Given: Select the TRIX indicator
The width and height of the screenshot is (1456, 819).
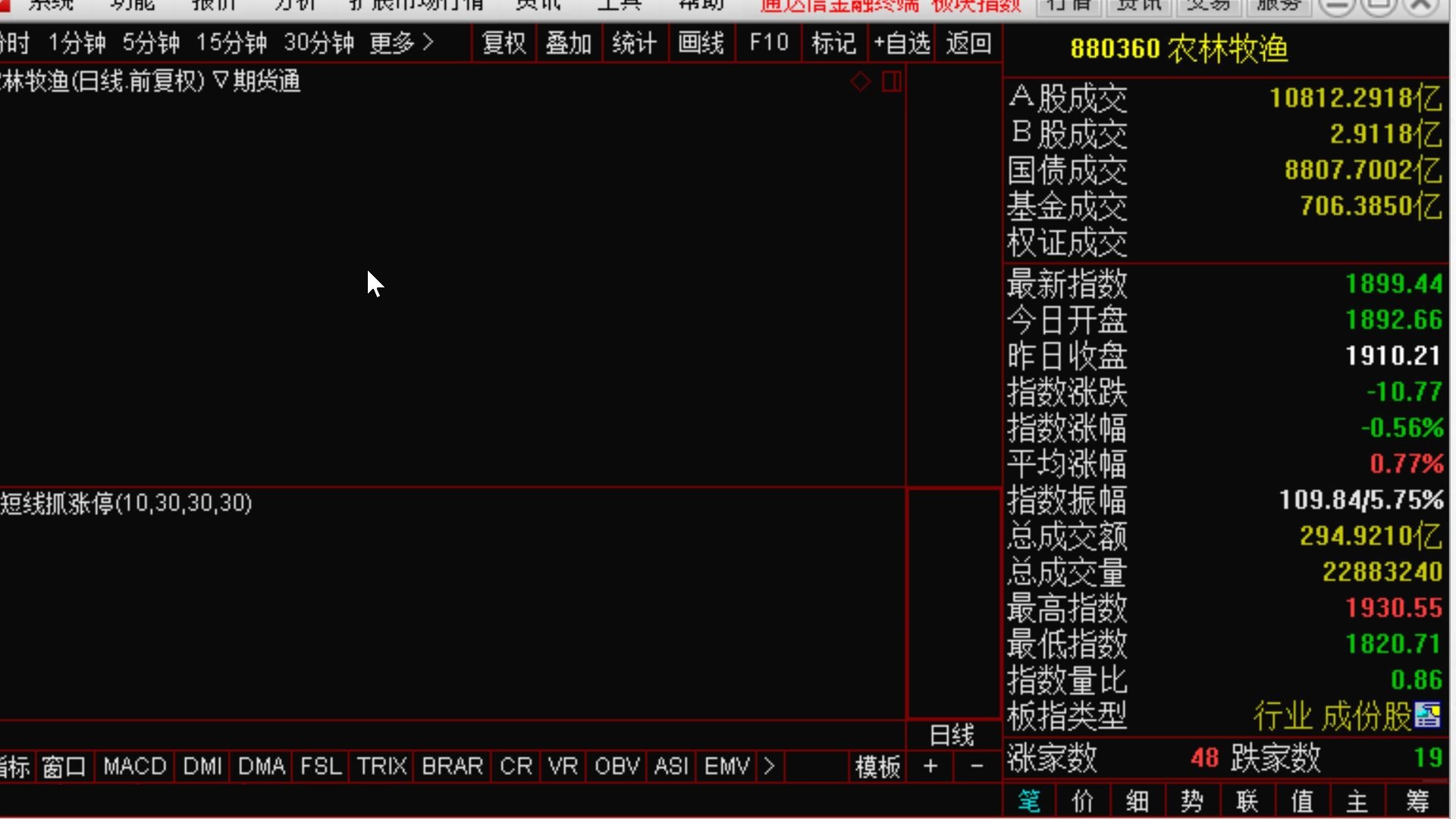Looking at the screenshot, I should point(382,767).
